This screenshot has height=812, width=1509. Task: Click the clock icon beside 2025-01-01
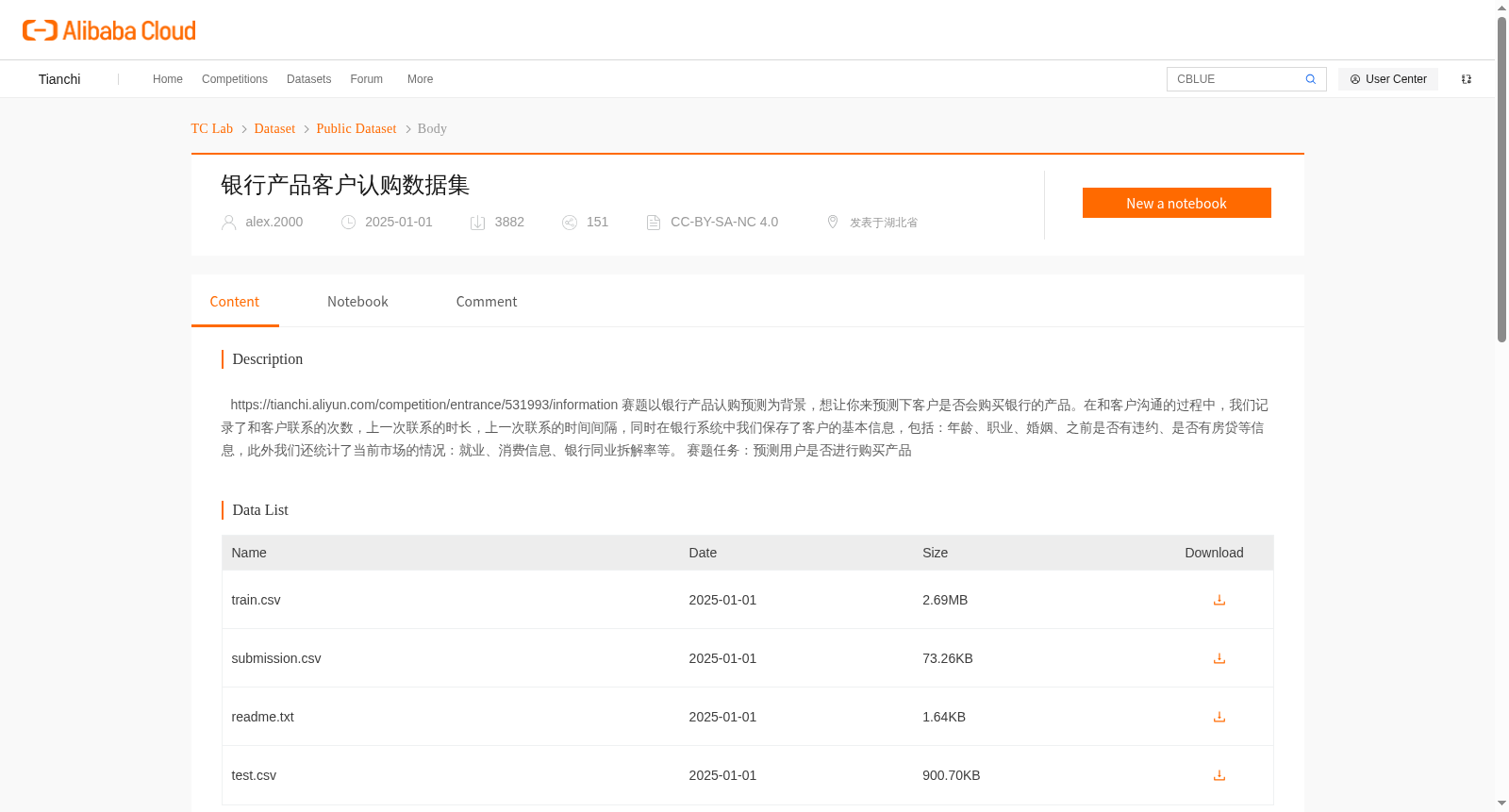348,223
